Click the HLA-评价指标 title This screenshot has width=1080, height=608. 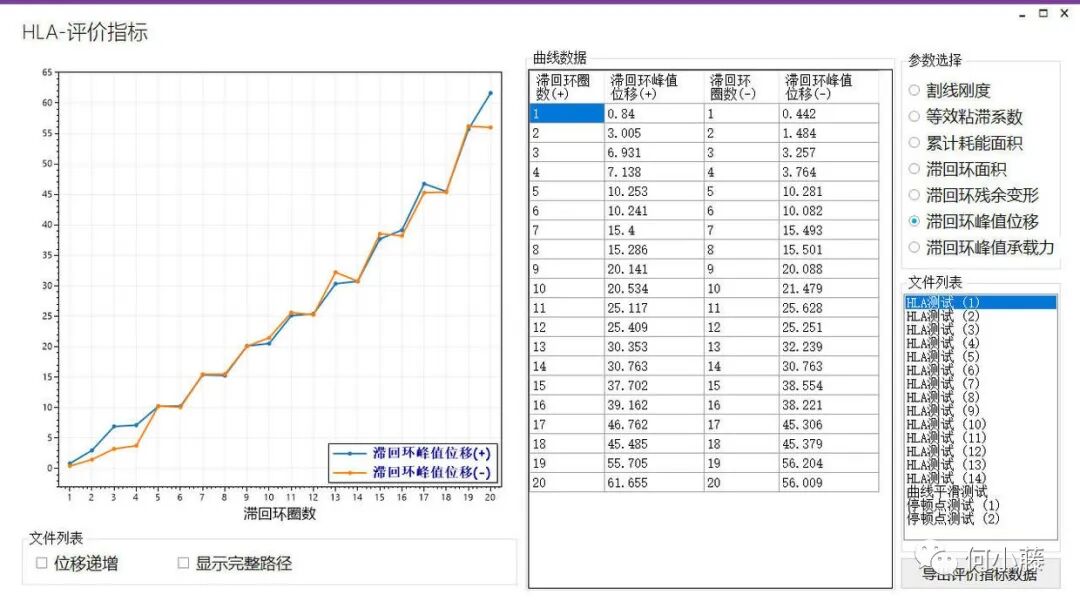[x=85, y=32]
